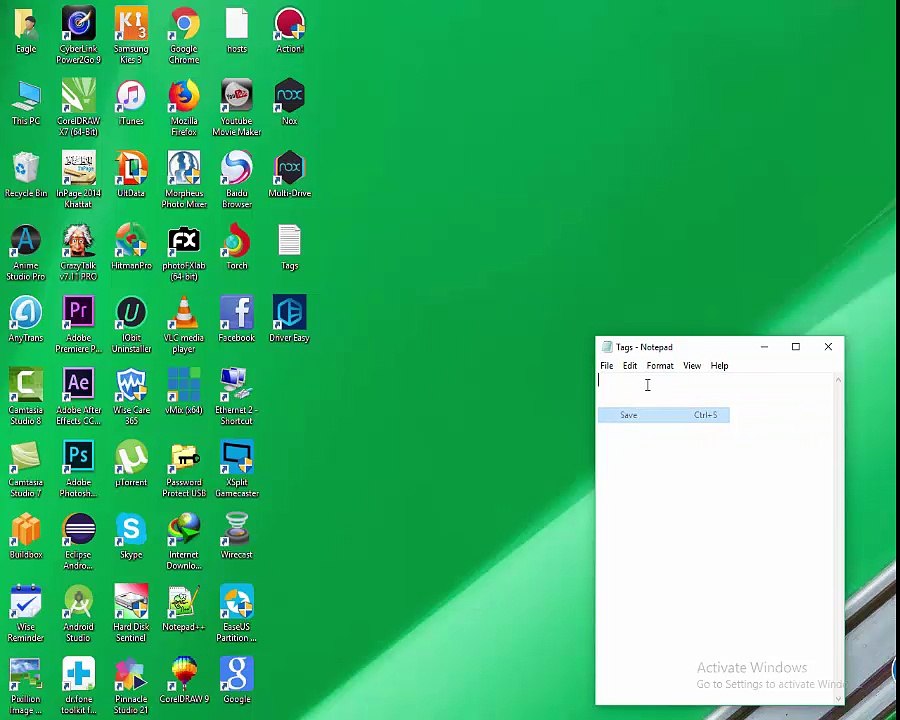
Task: Select Eclipse Android shortcut
Action: (x=79, y=531)
